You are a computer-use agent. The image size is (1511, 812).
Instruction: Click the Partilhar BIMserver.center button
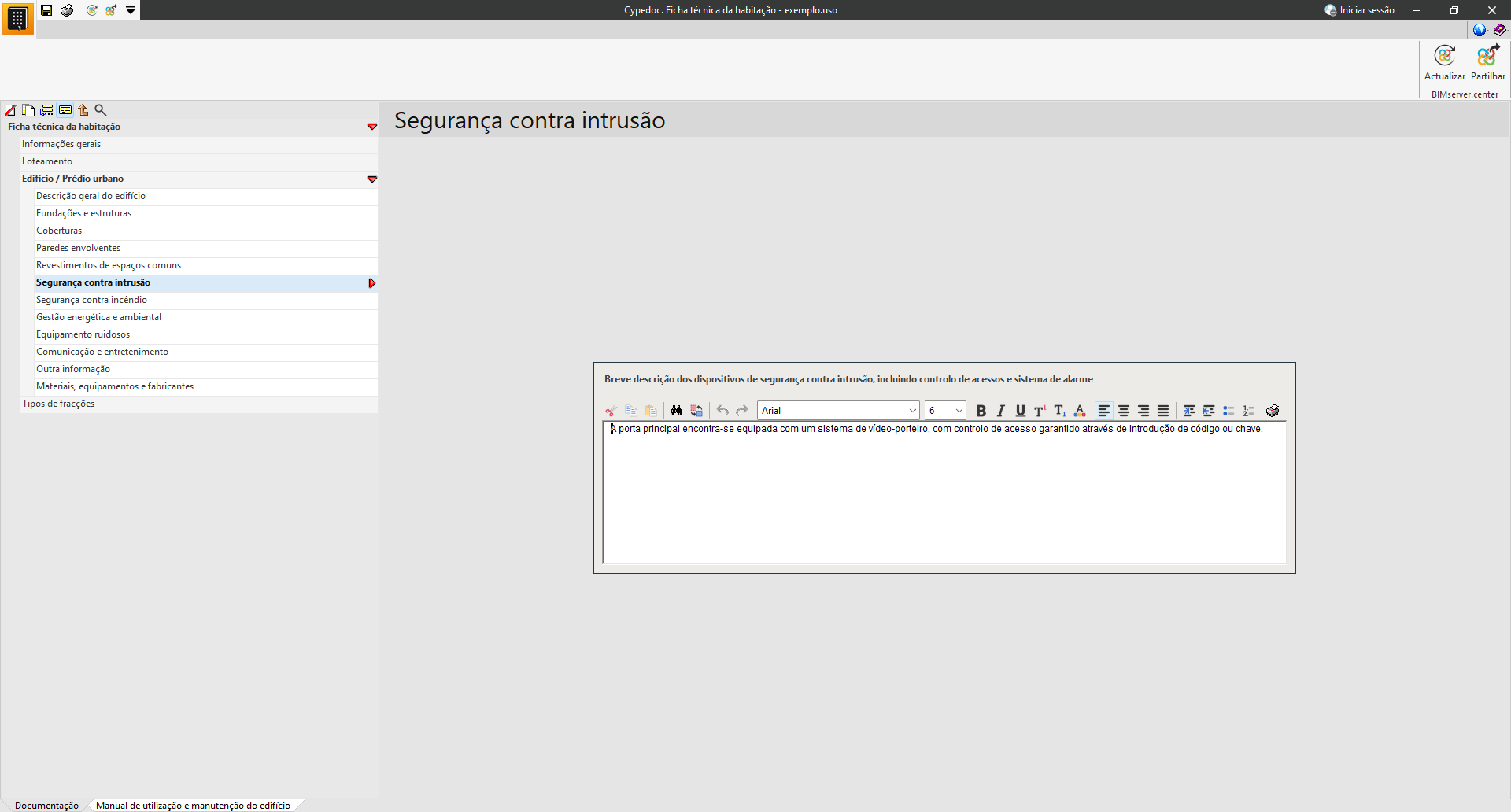coord(1488,63)
